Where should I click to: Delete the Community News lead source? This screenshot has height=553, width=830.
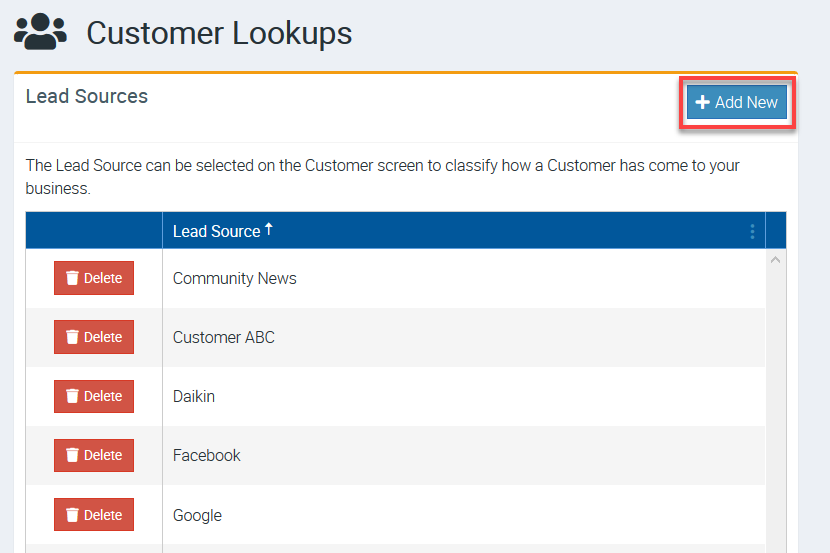tap(93, 278)
